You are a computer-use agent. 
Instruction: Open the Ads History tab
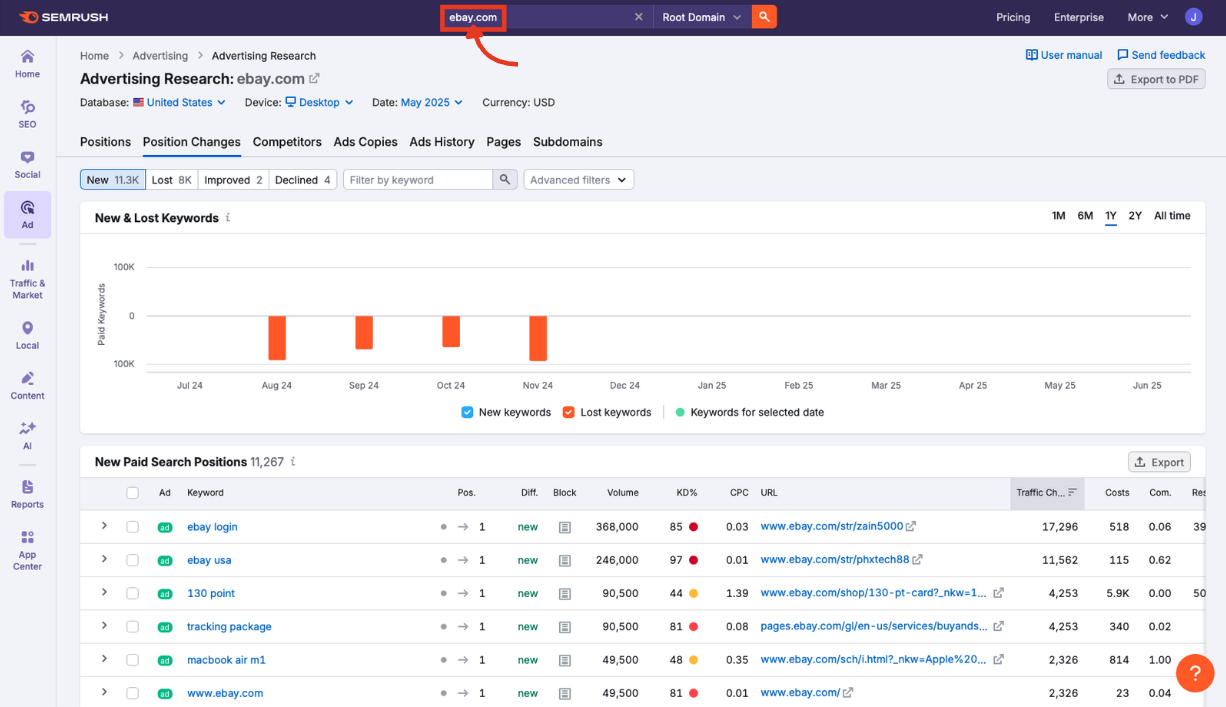tap(441, 142)
